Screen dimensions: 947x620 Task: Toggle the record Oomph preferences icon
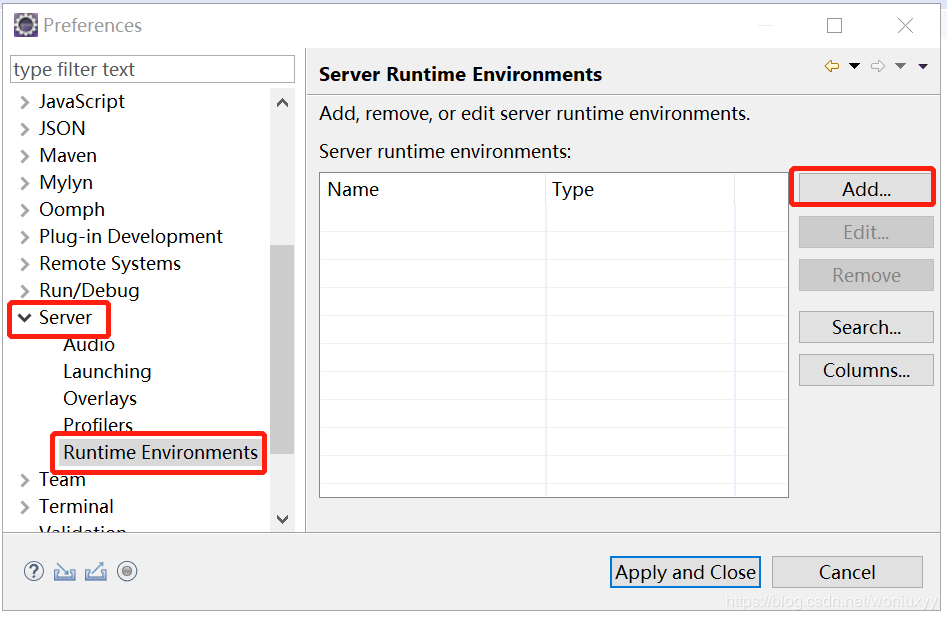[127, 571]
